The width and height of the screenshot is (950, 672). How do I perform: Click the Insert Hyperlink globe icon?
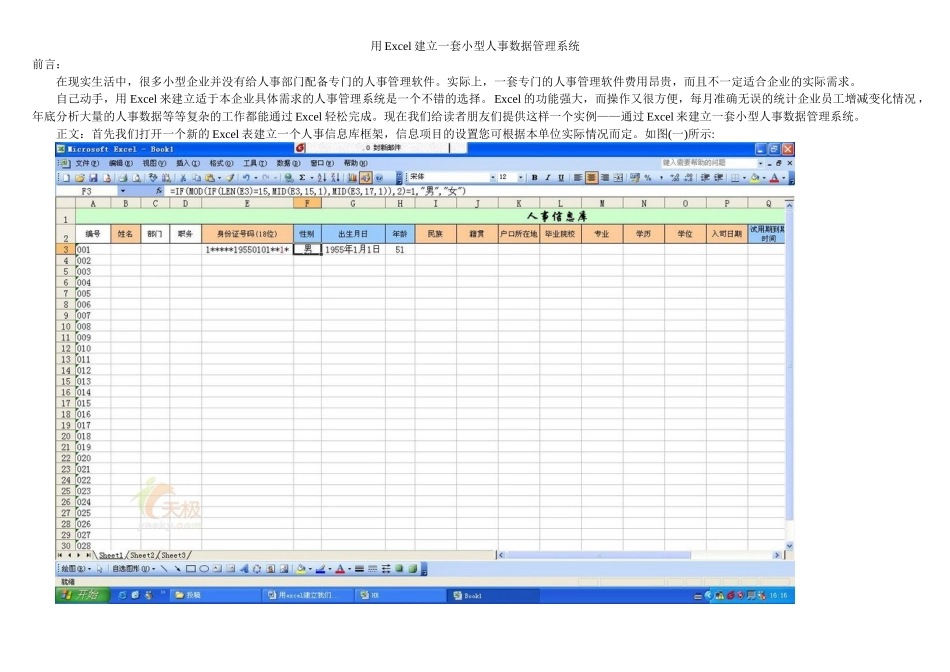[x=288, y=178]
